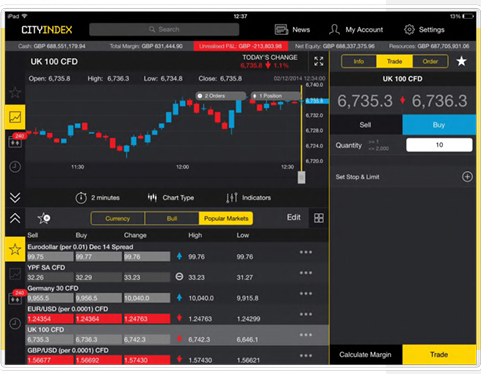Add new watchlist star-plus icon

[x=44, y=218]
